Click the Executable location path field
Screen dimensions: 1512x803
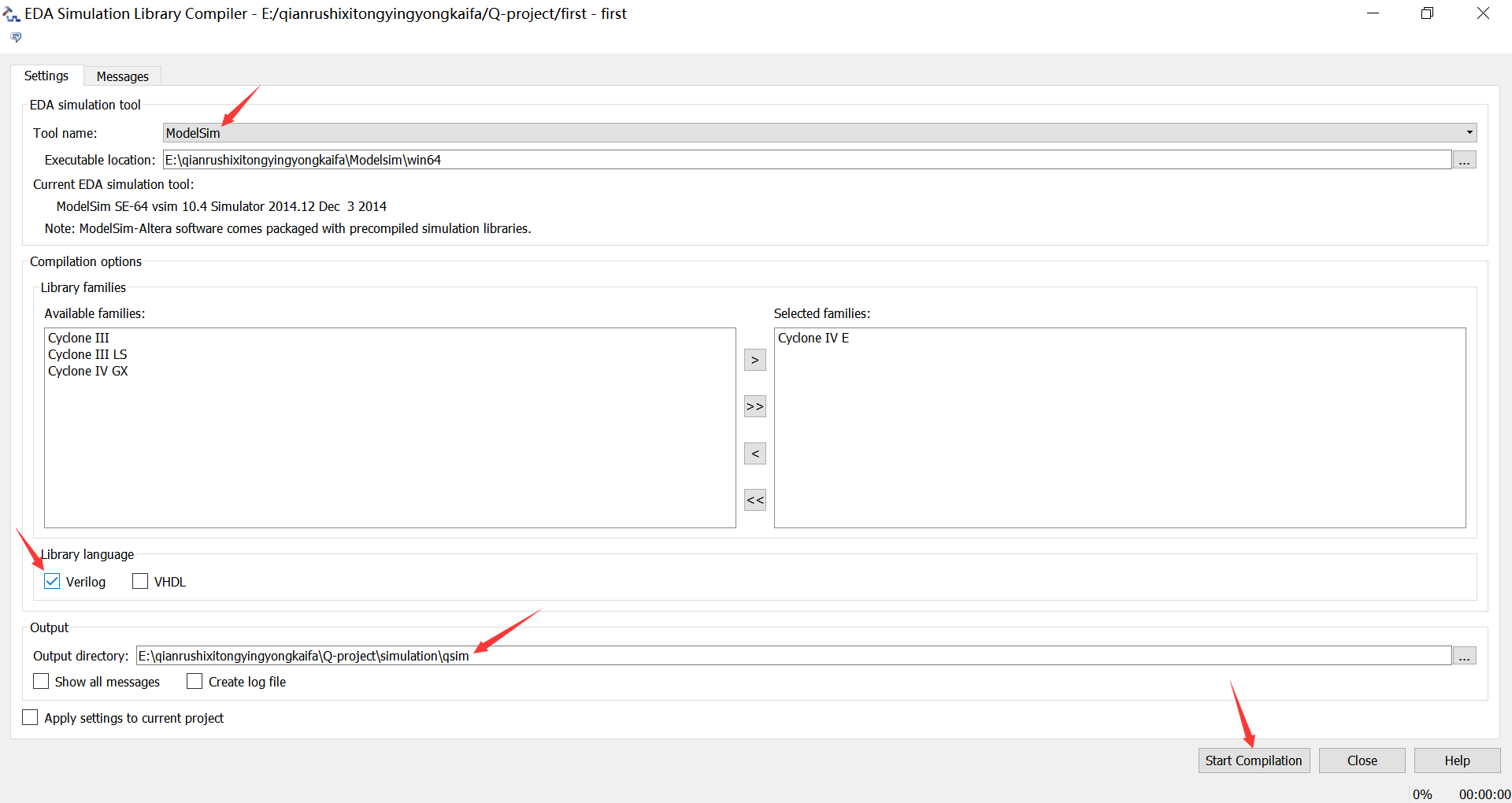(x=807, y=160)
